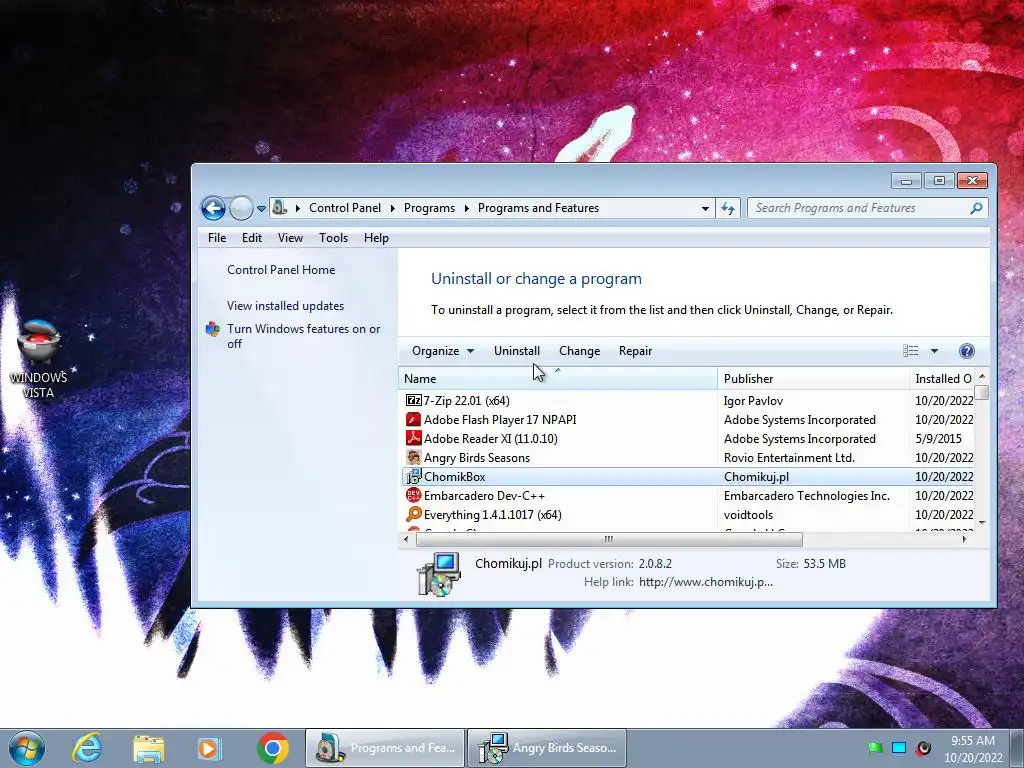Click the vertical scrollbar up arrow
Image resolution: width=1024 pixels, height=768 pixels.
click(x=982, y=377)
